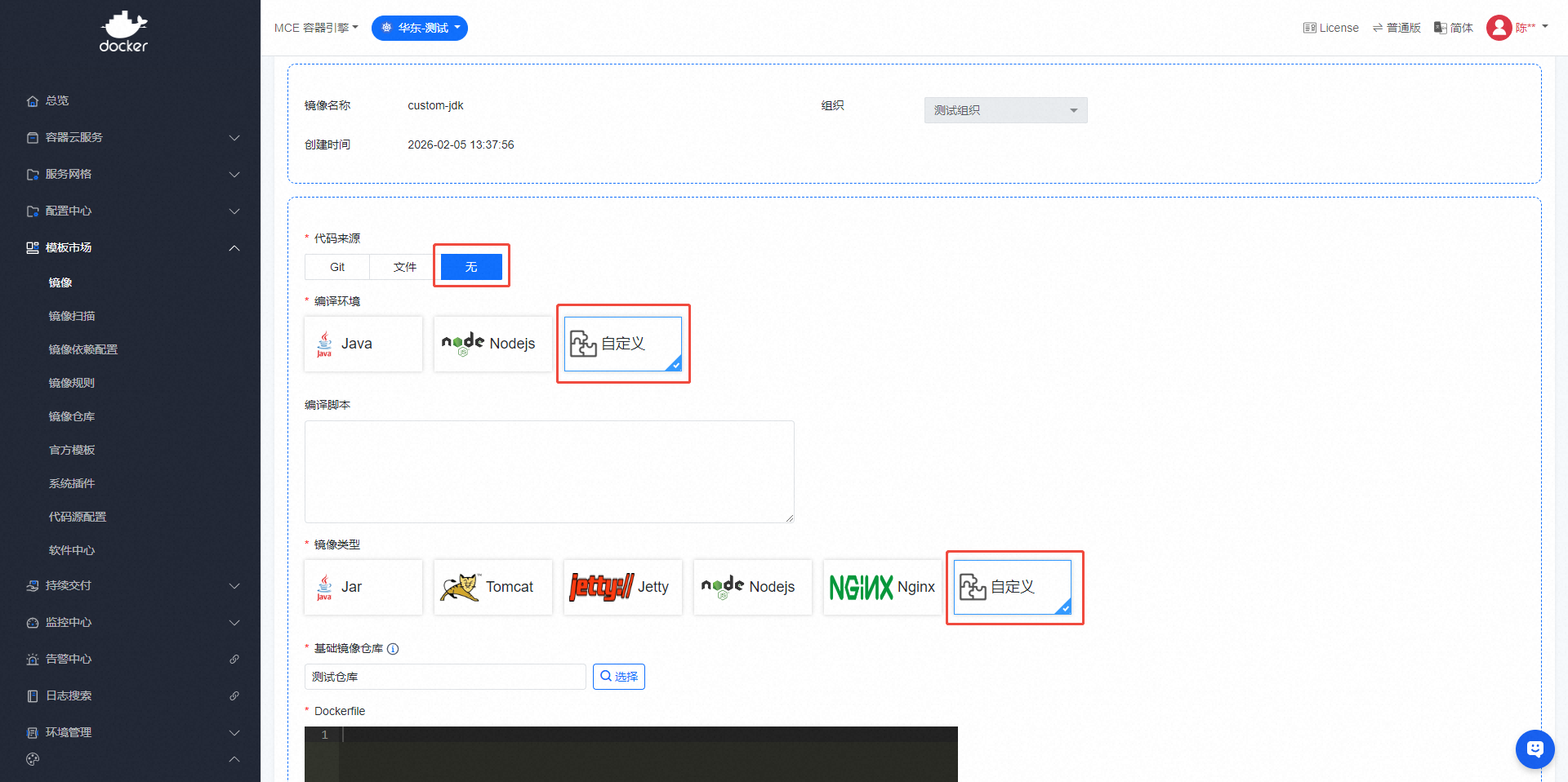Select 文件 as the code source
1568x782 pixels.
click(404, 267)
